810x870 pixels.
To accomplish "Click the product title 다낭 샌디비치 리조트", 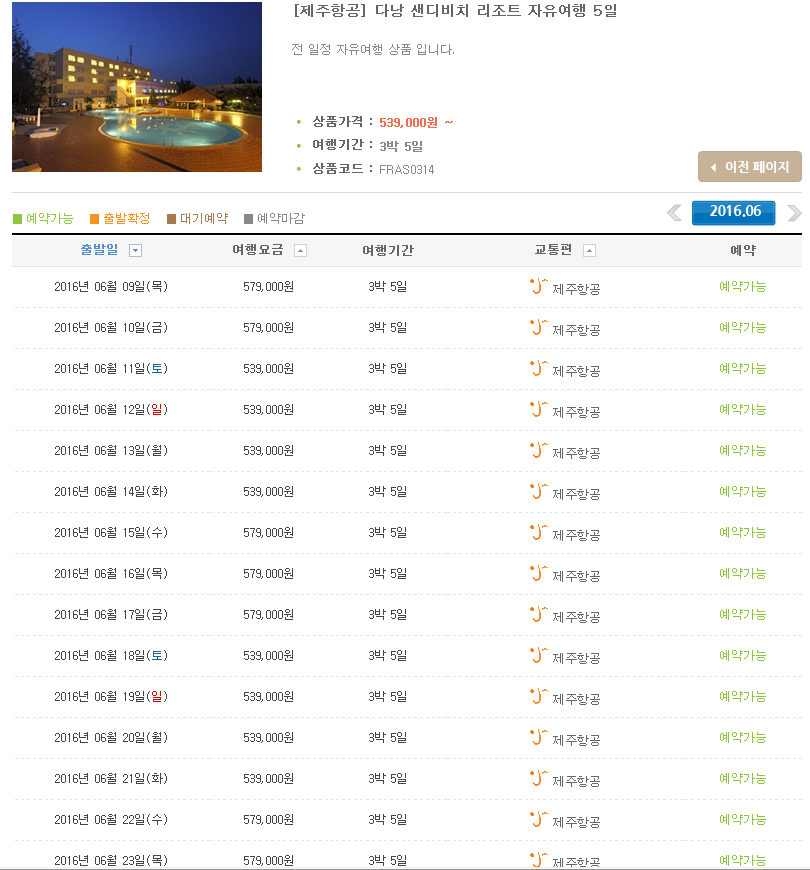I will coord(448,11).
